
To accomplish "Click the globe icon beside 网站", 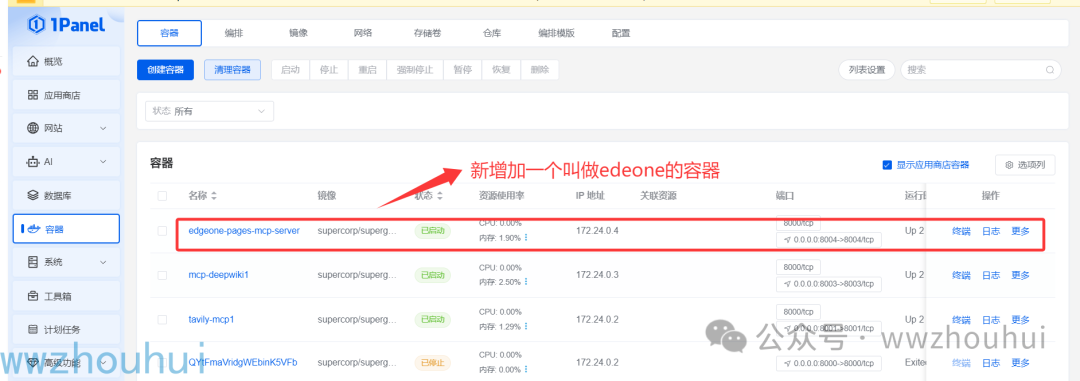I will point(32,128).
